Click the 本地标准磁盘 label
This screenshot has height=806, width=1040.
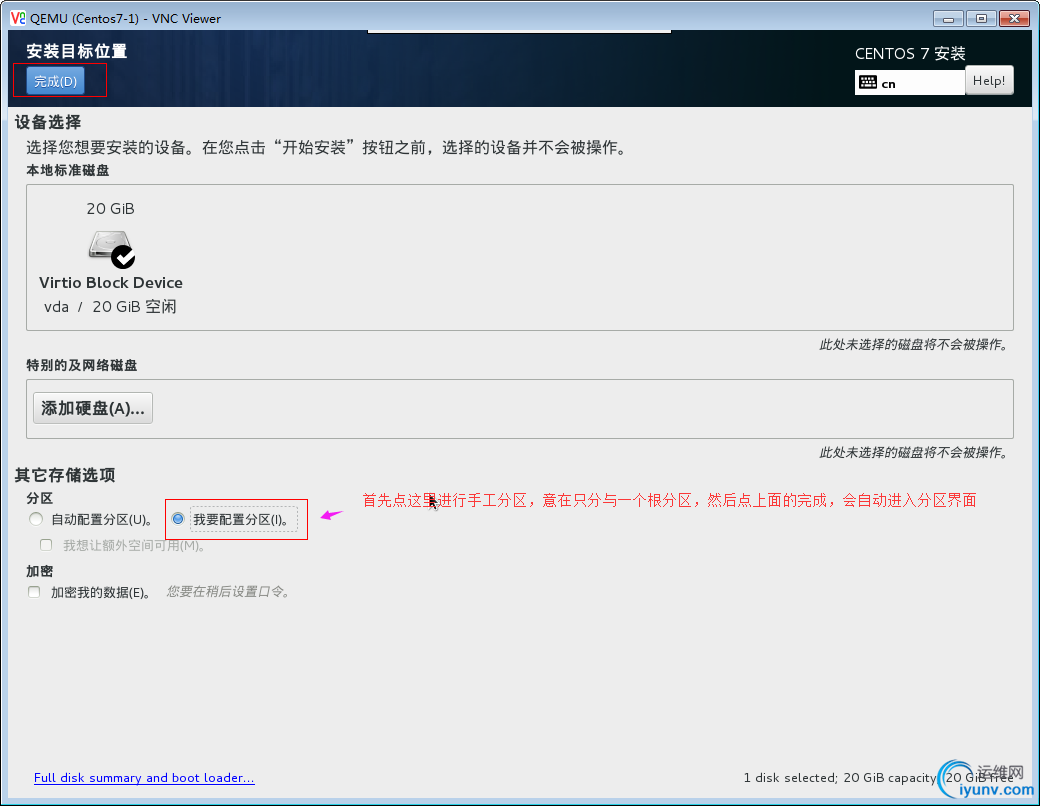coord(68,170)
